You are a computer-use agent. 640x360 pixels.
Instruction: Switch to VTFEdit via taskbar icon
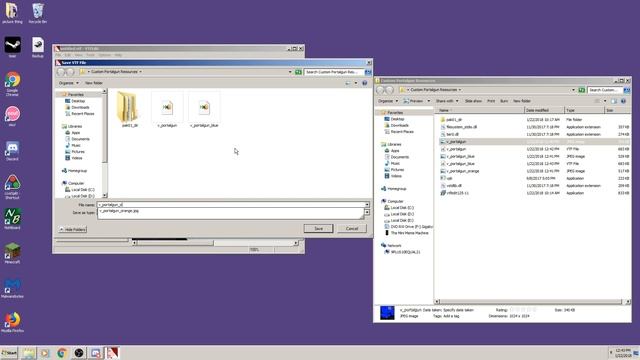click(x=113, y=353)
